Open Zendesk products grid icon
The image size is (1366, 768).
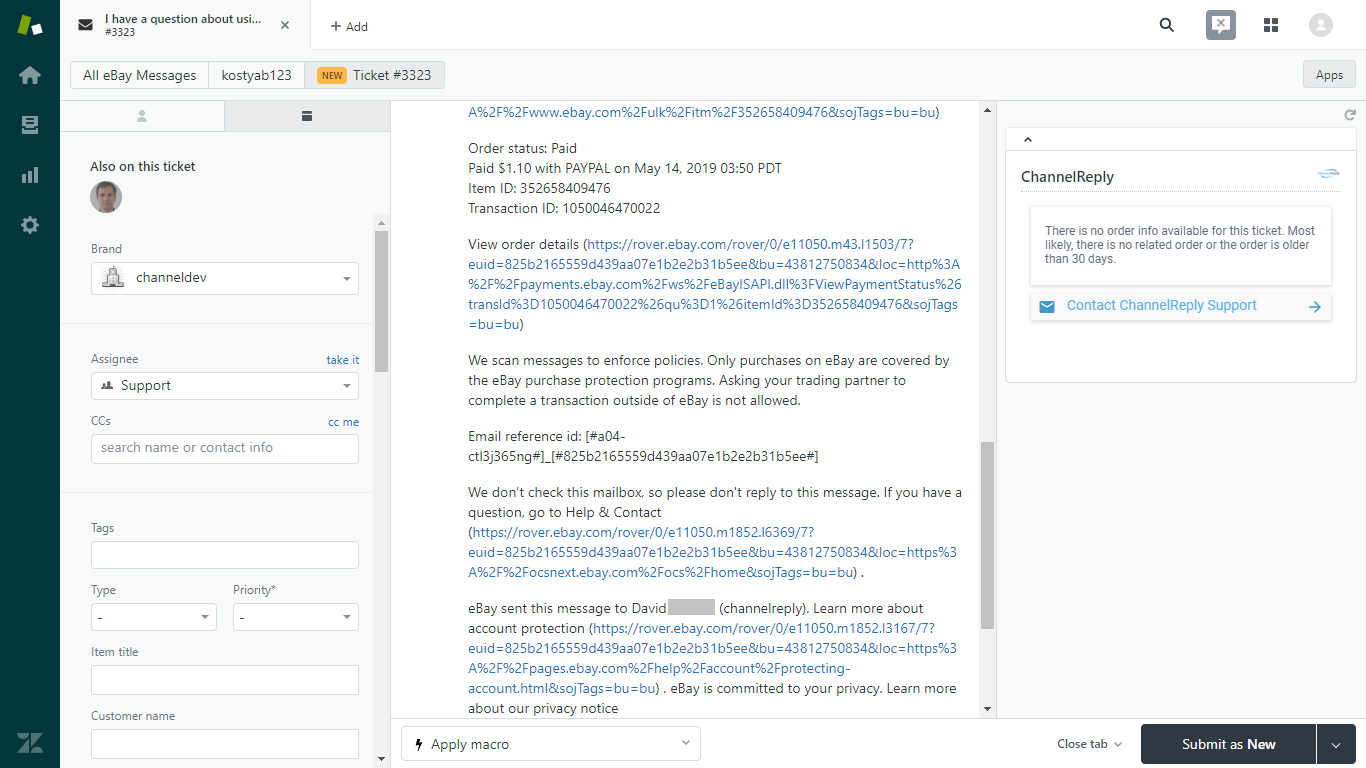[1271, 25]
